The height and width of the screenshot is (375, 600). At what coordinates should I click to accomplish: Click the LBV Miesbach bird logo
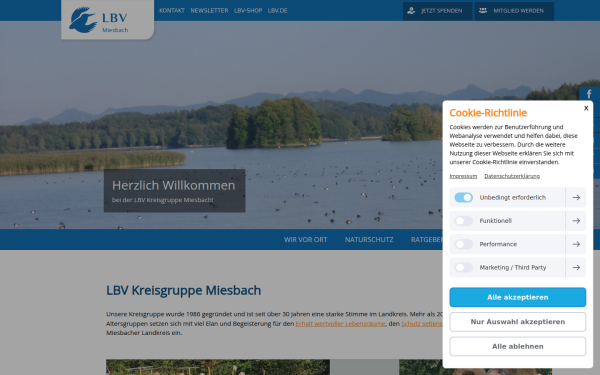(99, 20)
